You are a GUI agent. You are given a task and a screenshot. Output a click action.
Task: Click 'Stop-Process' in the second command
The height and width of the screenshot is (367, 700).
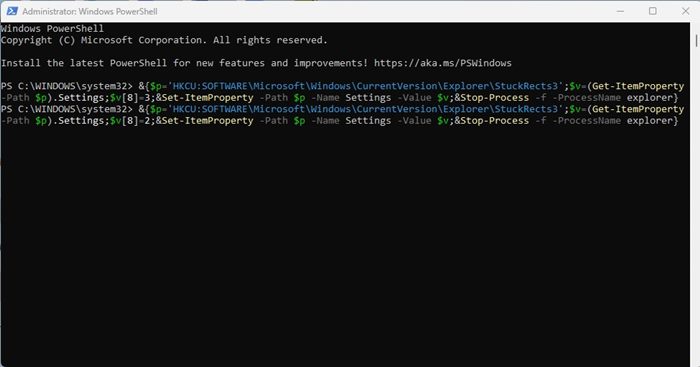[494, 121]
